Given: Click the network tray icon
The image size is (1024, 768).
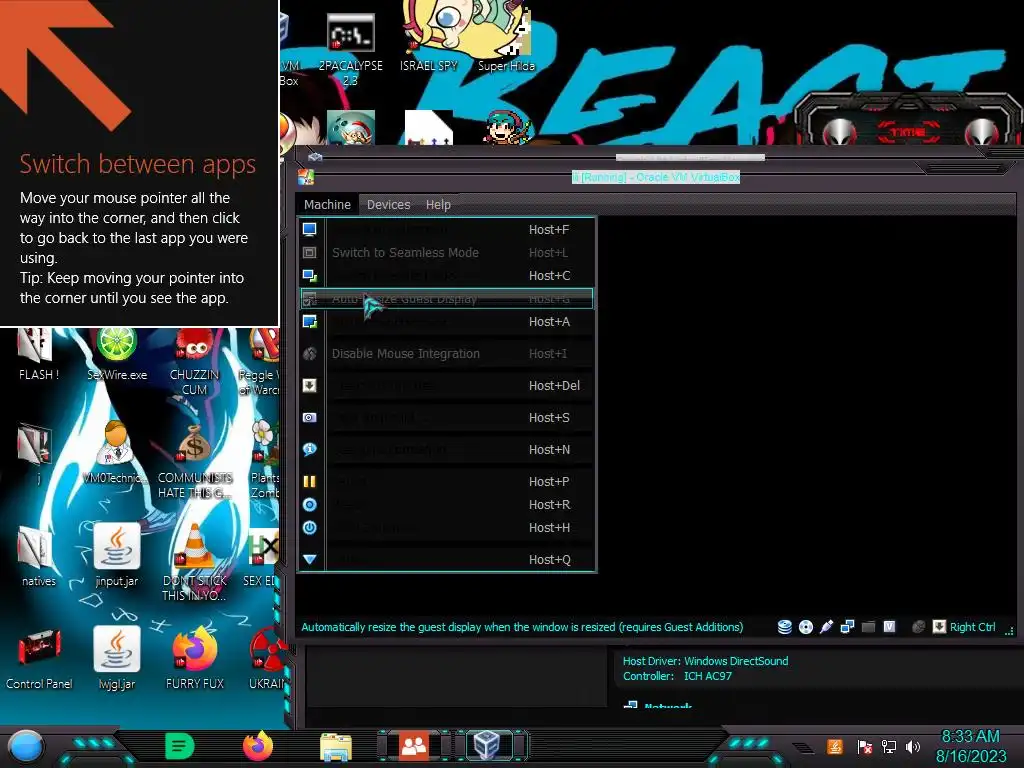Looking at the screenshot, I should [889, 746].
